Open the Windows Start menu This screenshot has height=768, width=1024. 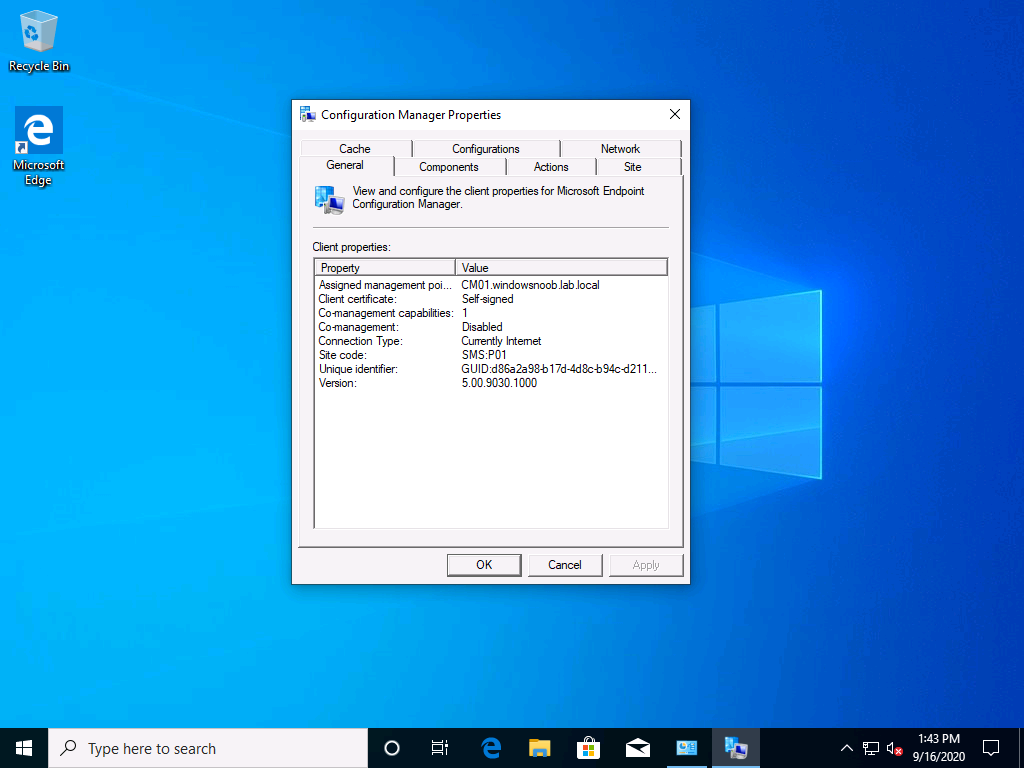[24, 748]
